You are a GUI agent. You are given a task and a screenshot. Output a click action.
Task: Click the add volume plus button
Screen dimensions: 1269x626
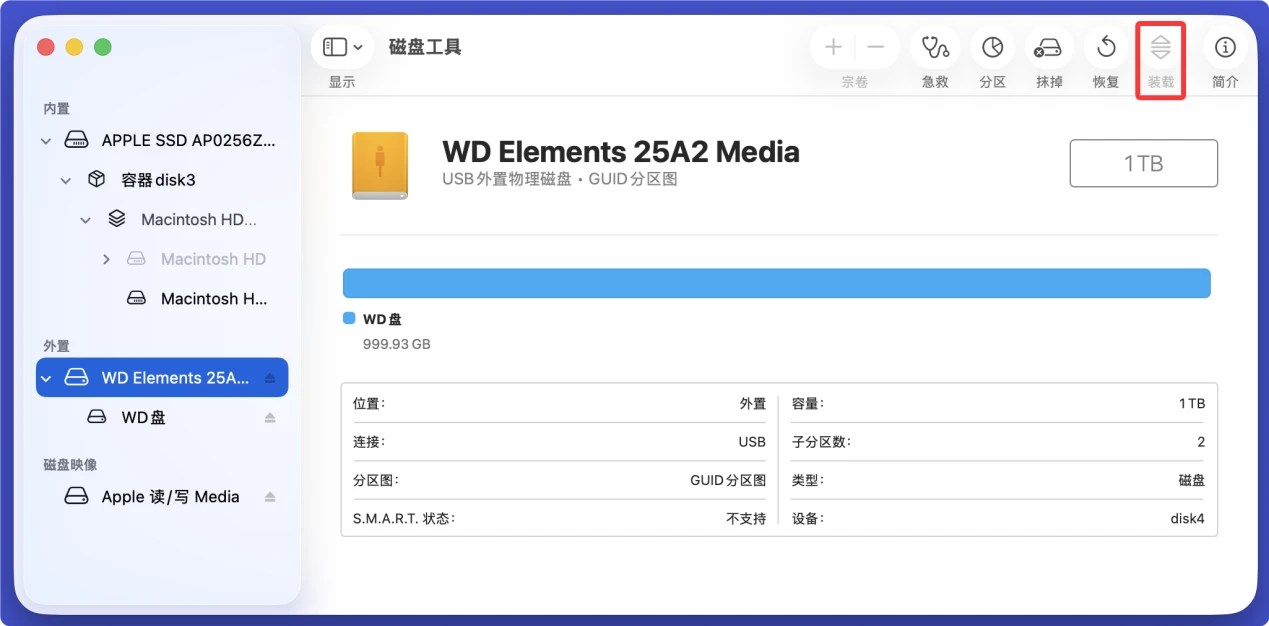(833, 47)
